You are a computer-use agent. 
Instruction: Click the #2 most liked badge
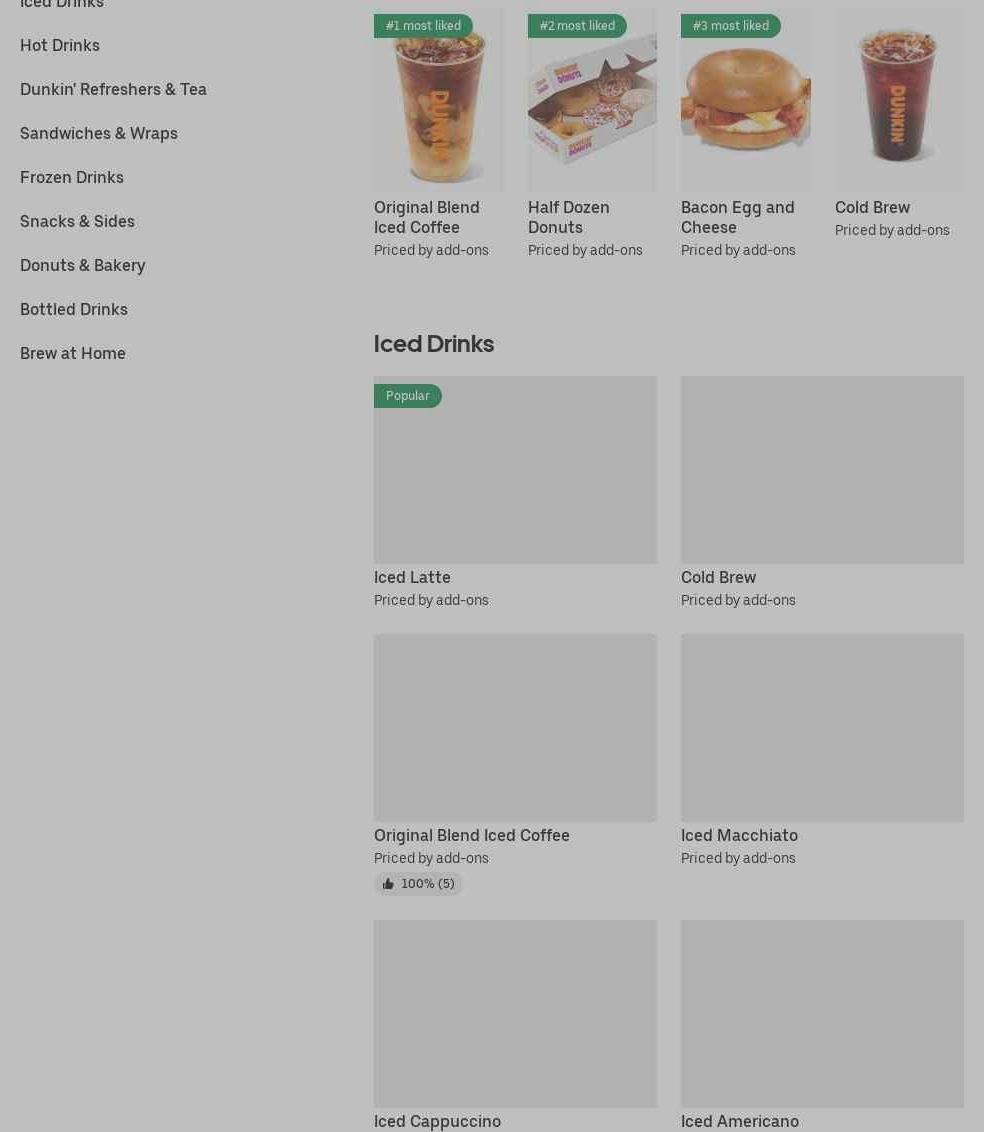(x=577, y=26)
